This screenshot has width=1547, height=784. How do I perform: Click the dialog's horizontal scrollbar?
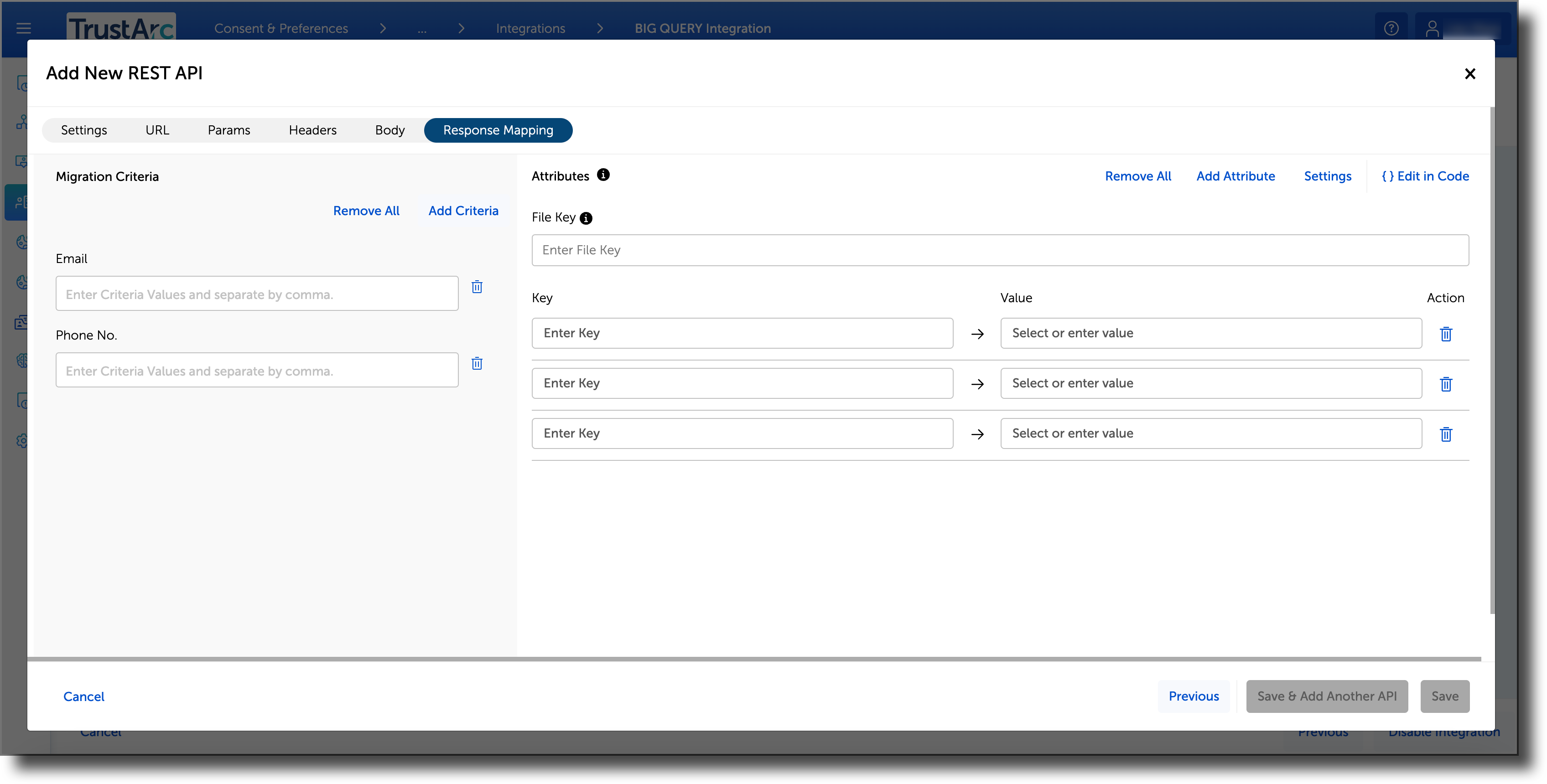coord(754,659)
